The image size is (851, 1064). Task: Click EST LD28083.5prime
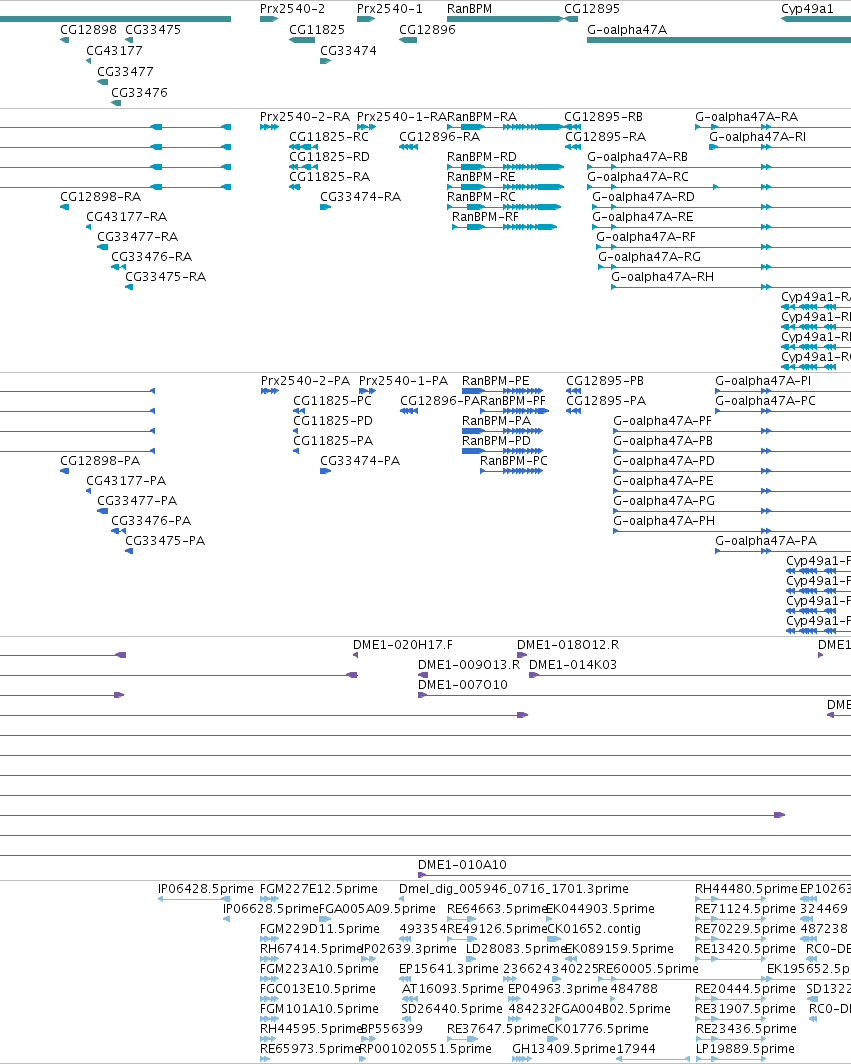[516, 949]
